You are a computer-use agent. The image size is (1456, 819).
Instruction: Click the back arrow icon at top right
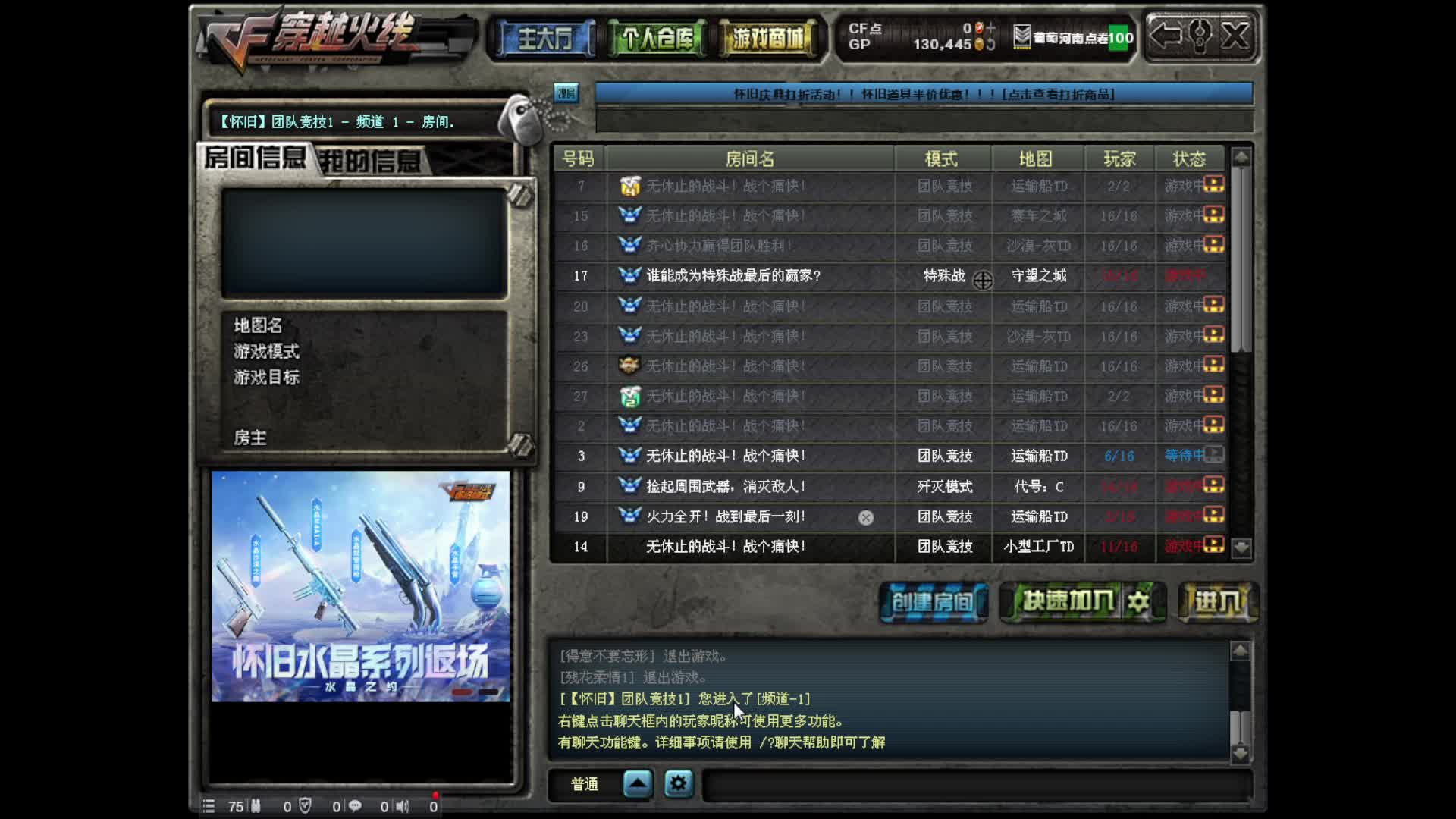[x=1166, y=35]
